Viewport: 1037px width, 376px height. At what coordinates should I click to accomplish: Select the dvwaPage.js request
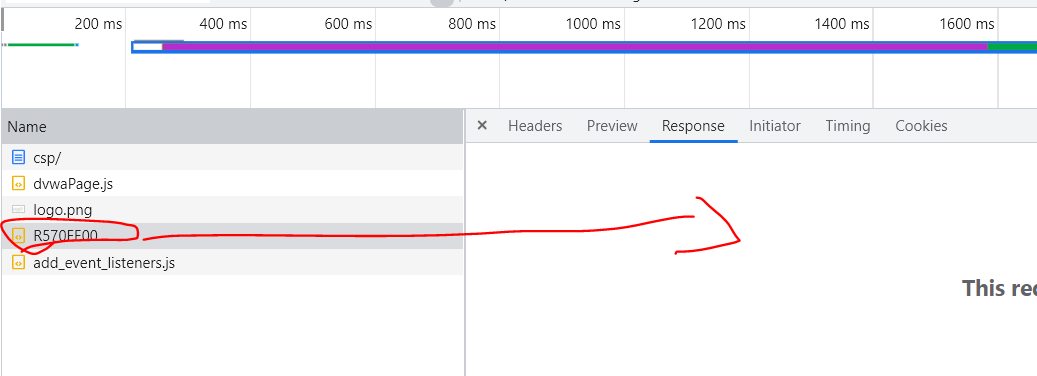(x=232, y=184)
